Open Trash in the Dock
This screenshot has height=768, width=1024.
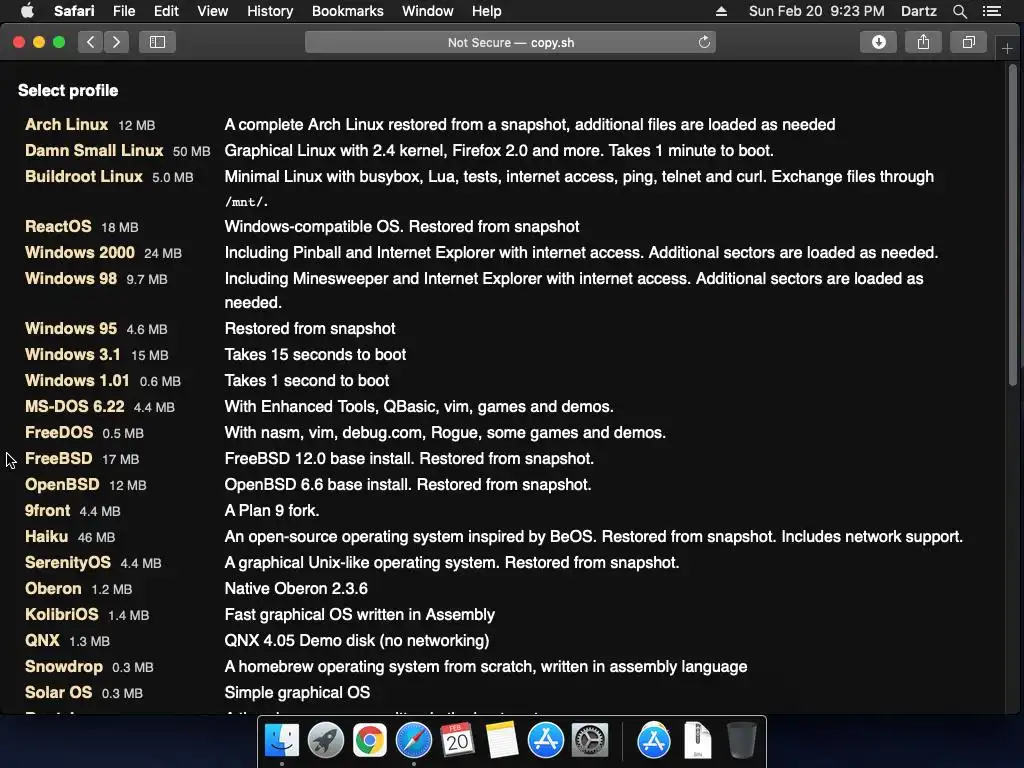[x=742, y=741]
